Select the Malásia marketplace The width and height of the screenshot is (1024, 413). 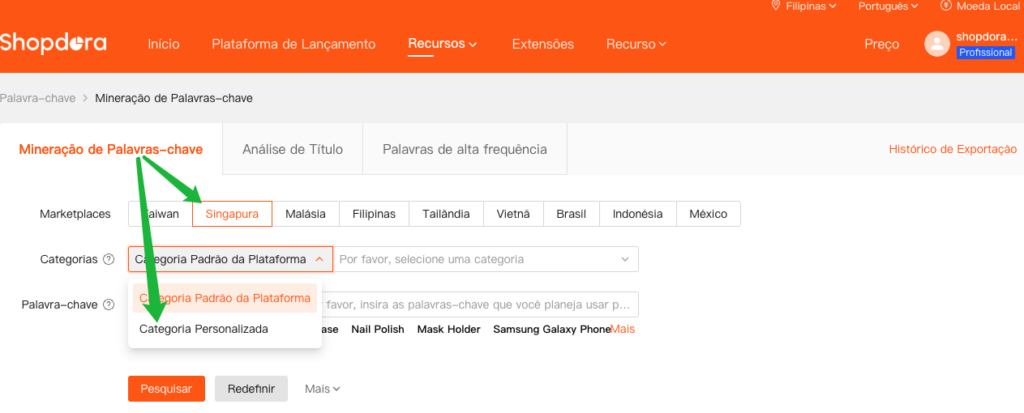click(305, 214)
